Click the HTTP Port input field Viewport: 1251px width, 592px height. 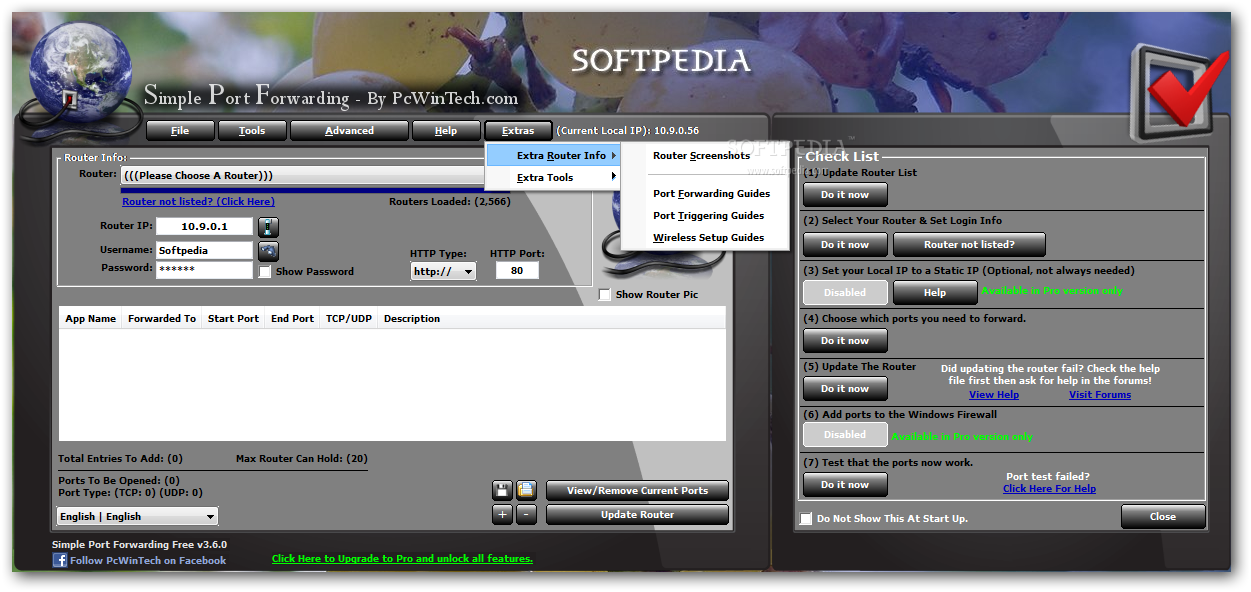[x=517, y=271]
